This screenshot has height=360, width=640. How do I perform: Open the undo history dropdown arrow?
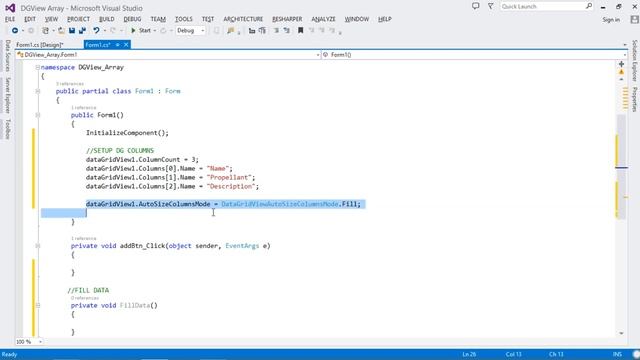point(105,31)
